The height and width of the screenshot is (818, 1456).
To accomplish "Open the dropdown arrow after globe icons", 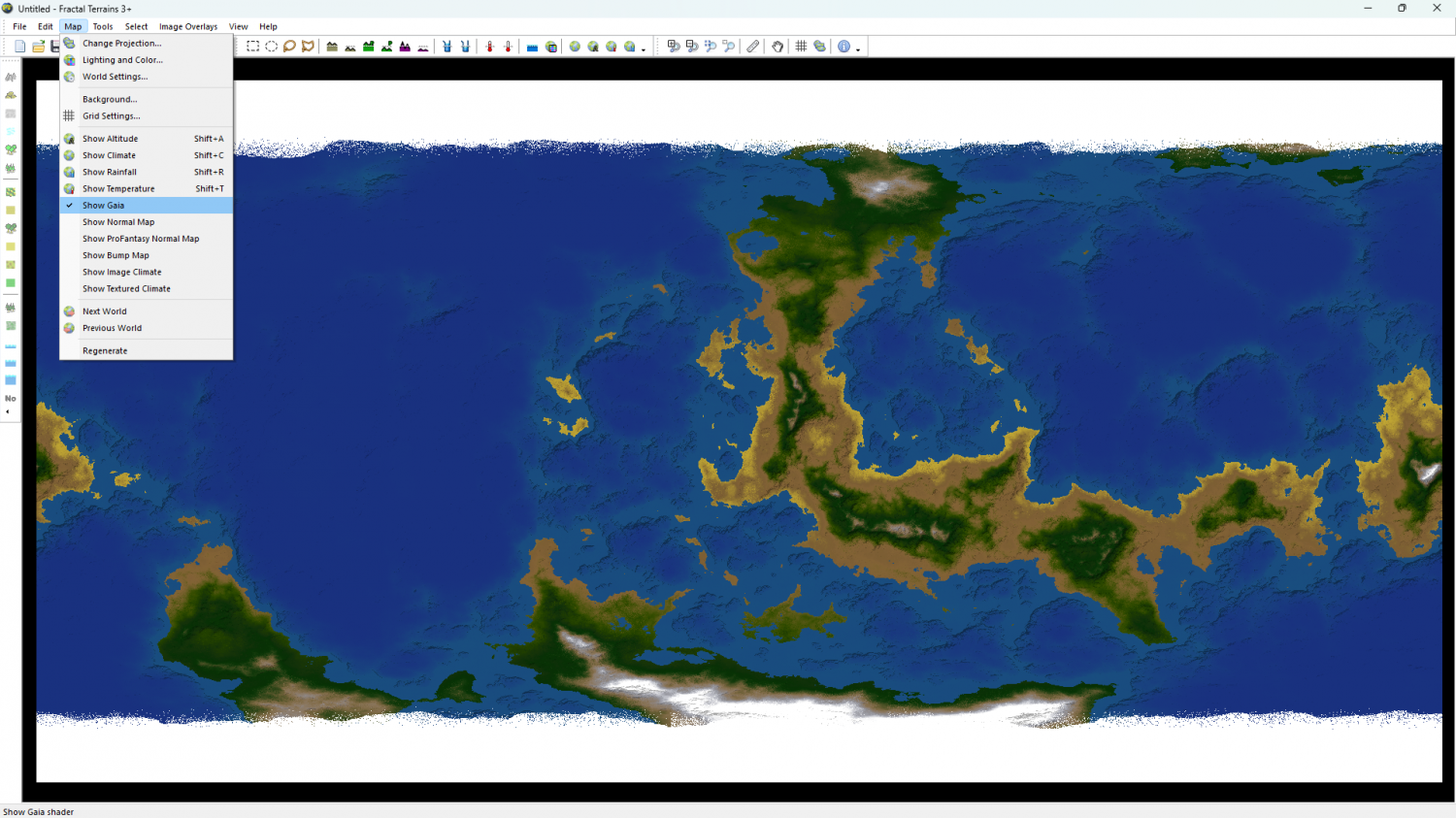I will coord(643,49).
